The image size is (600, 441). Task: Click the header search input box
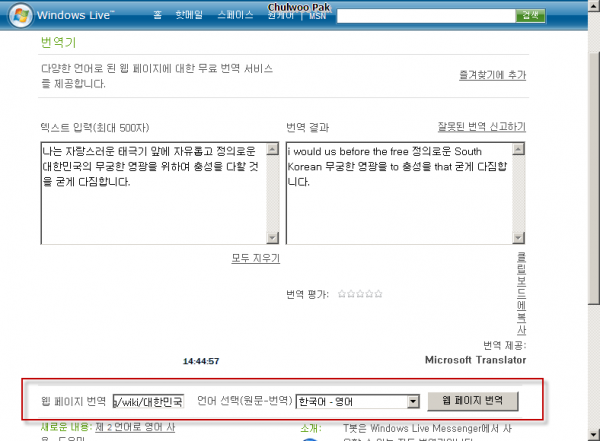pyautogui.click(x=426, y=16)
